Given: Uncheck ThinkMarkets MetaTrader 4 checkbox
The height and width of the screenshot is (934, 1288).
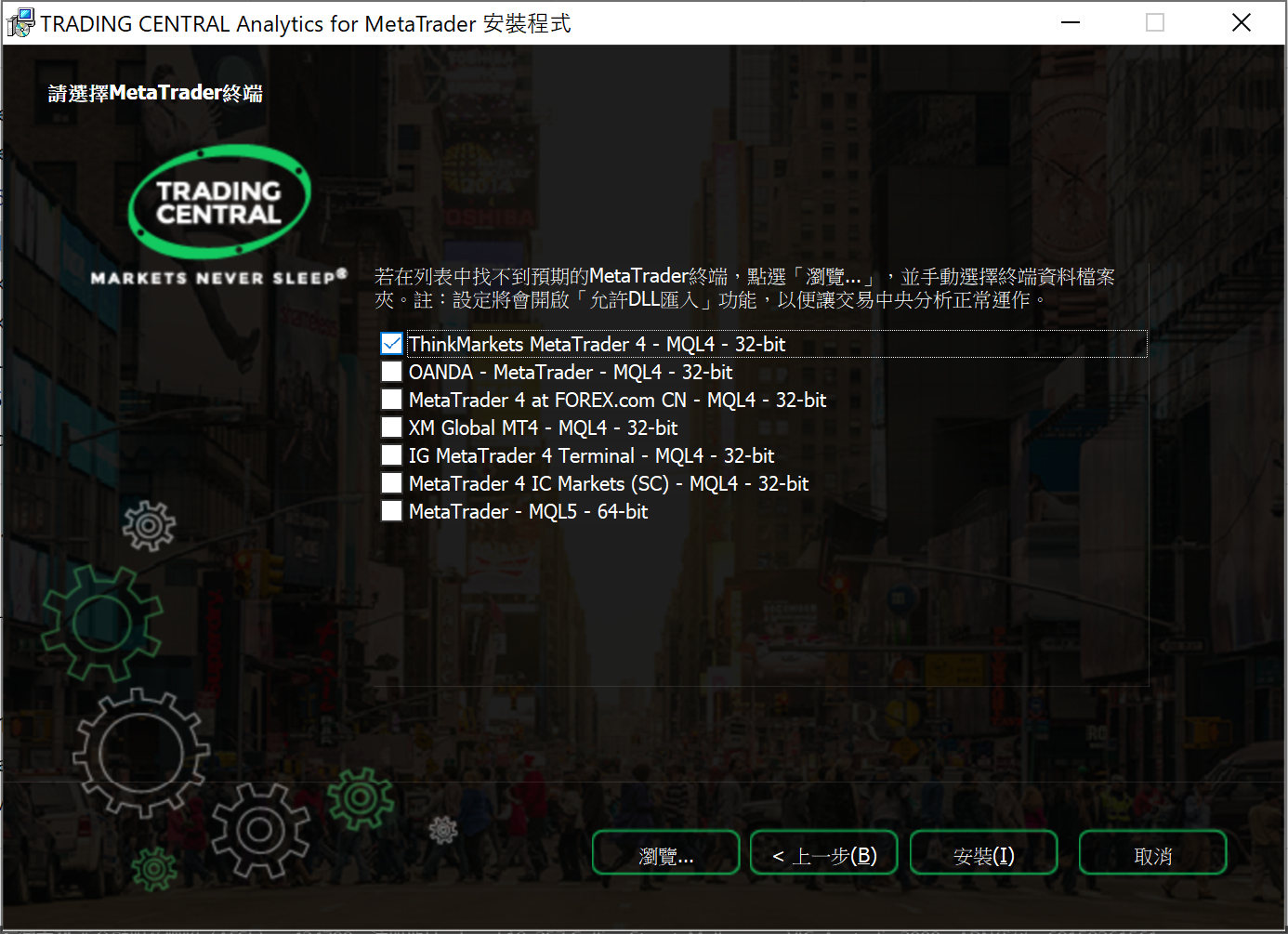Looking at the screenshot, I should 391,344.
